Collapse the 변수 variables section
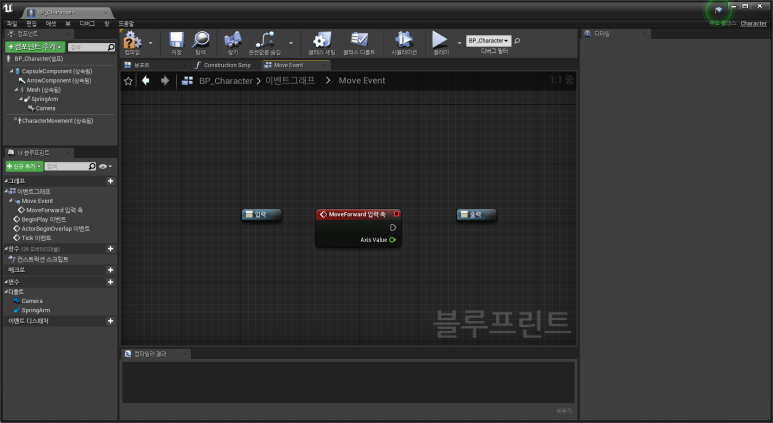The image size is (773, 423). click(6, 282)
